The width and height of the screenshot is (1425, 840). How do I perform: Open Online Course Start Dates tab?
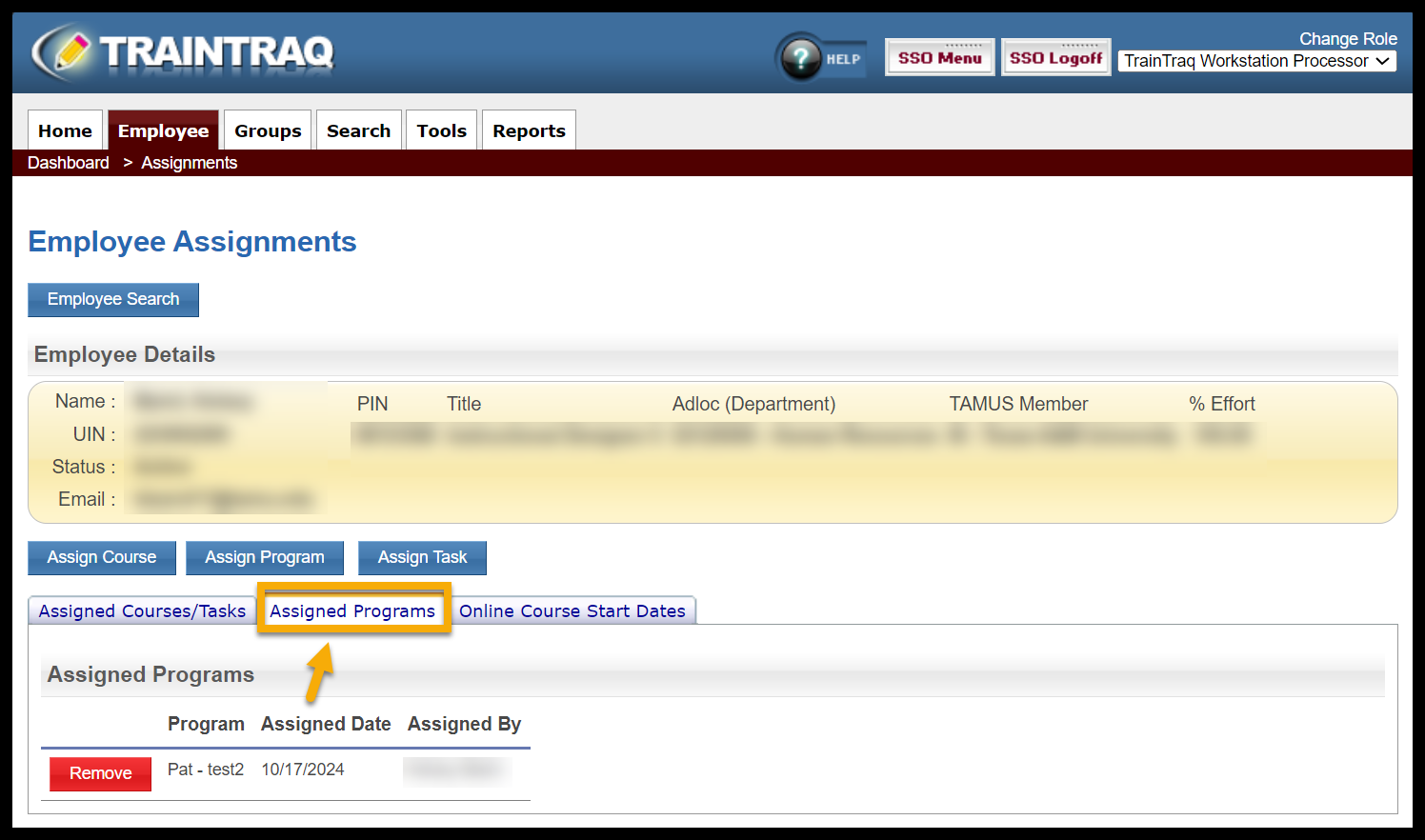tap(572, 611)
